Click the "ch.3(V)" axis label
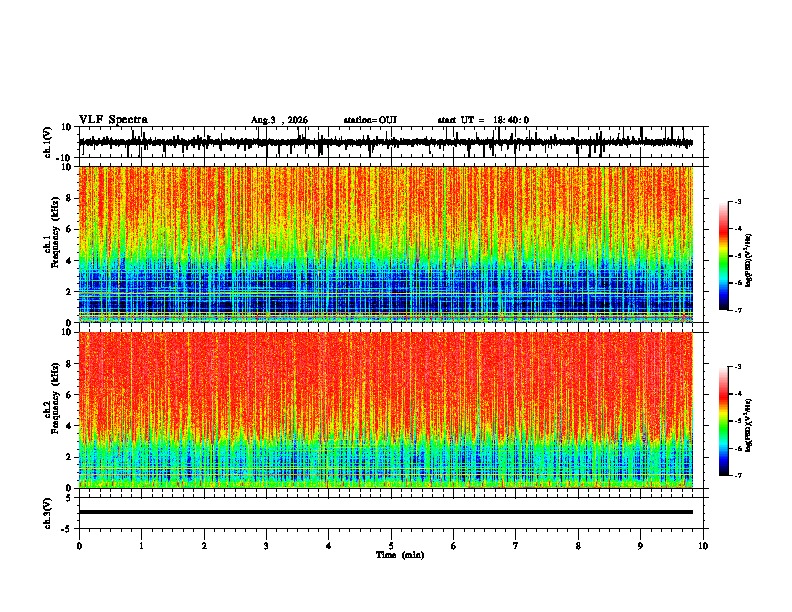The width and height of the screenshot is (792, 612). pos(48,513)
